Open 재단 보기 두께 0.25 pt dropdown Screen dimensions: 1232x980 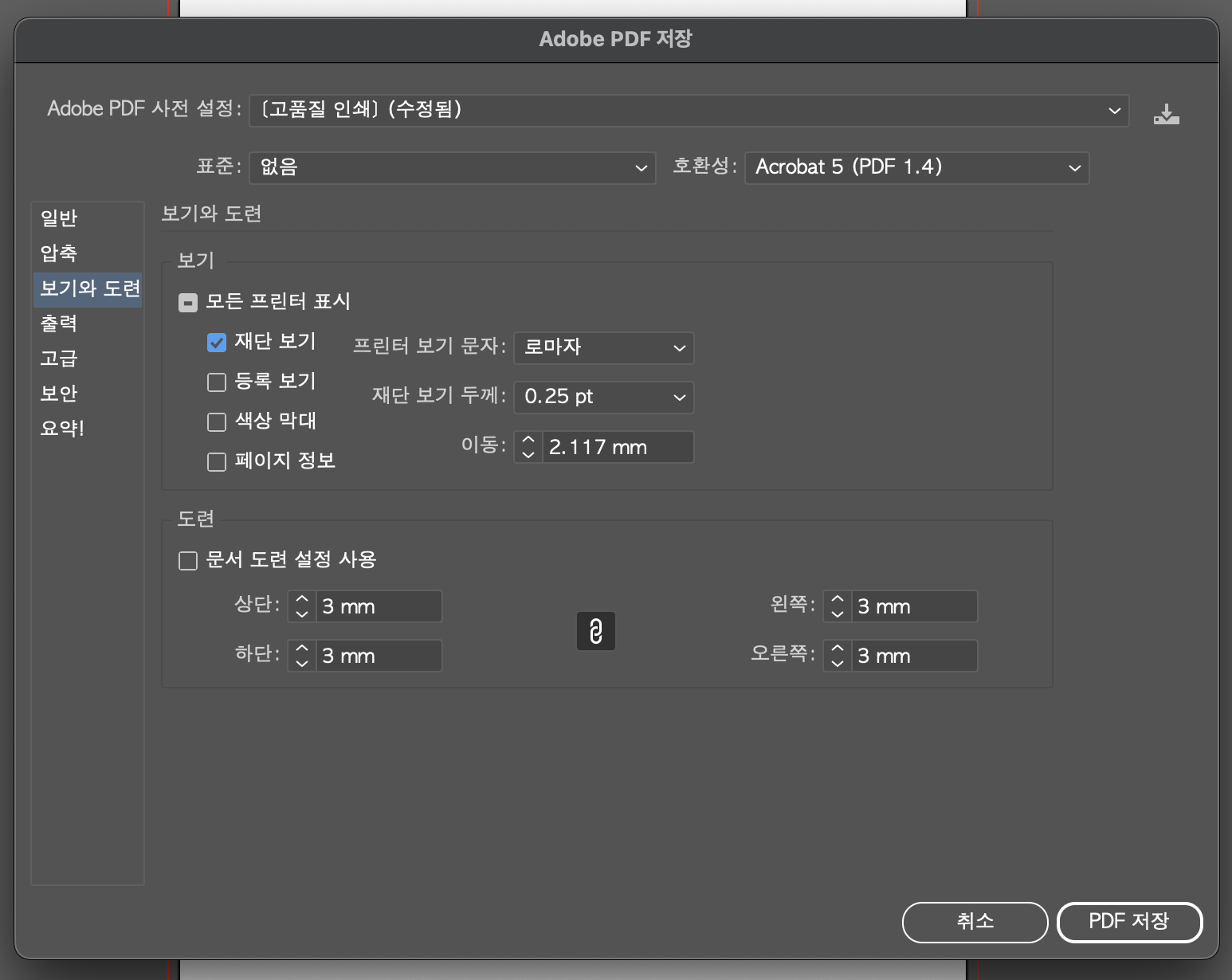tap(604, 397)
